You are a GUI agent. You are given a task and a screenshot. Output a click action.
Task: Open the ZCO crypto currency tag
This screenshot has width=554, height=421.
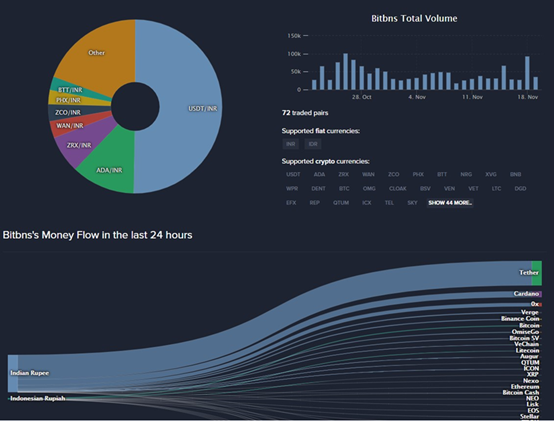coord(394,174)
